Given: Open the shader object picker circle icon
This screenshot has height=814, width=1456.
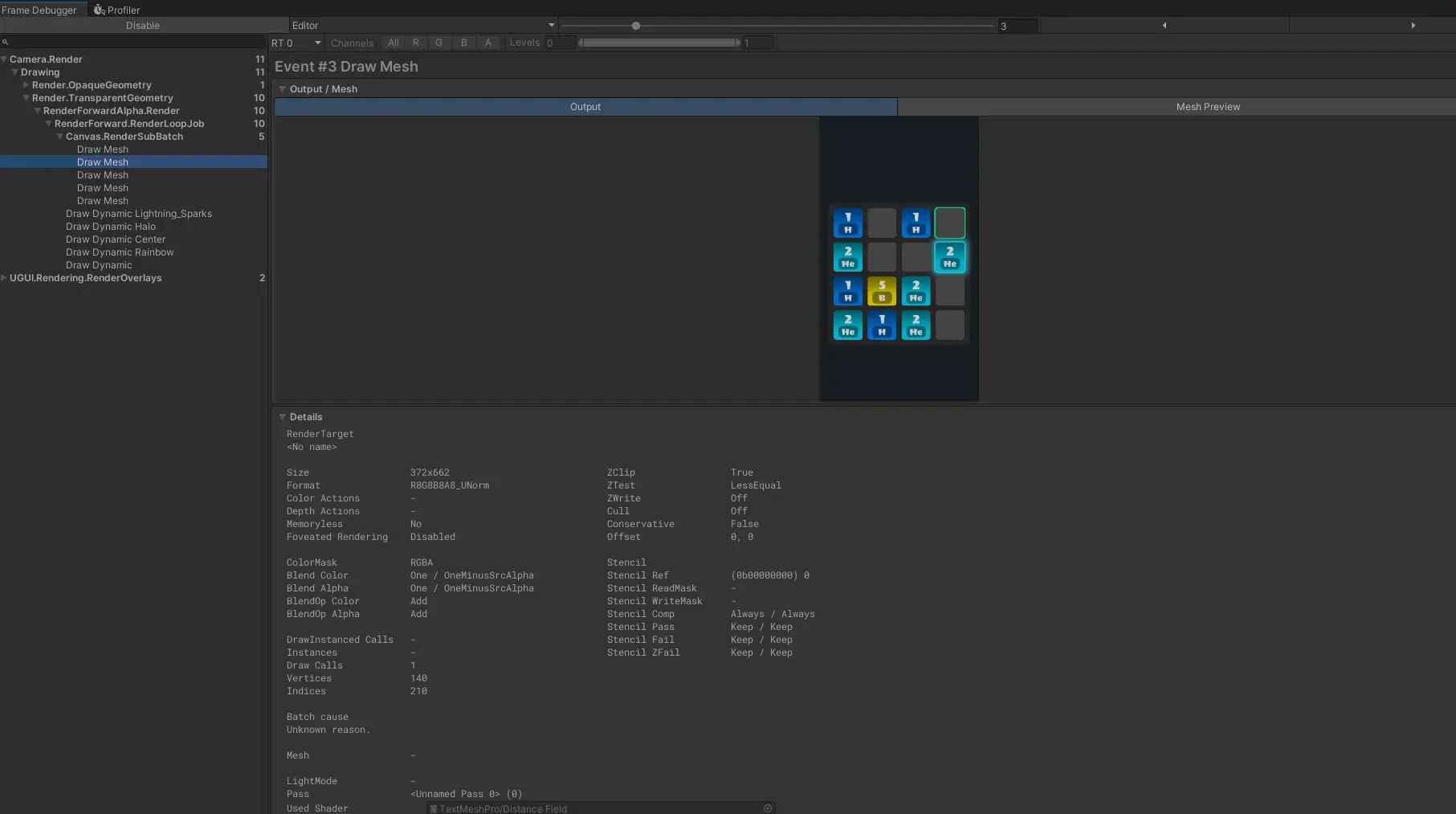Looking at the screenshot, I should [768, 808].
